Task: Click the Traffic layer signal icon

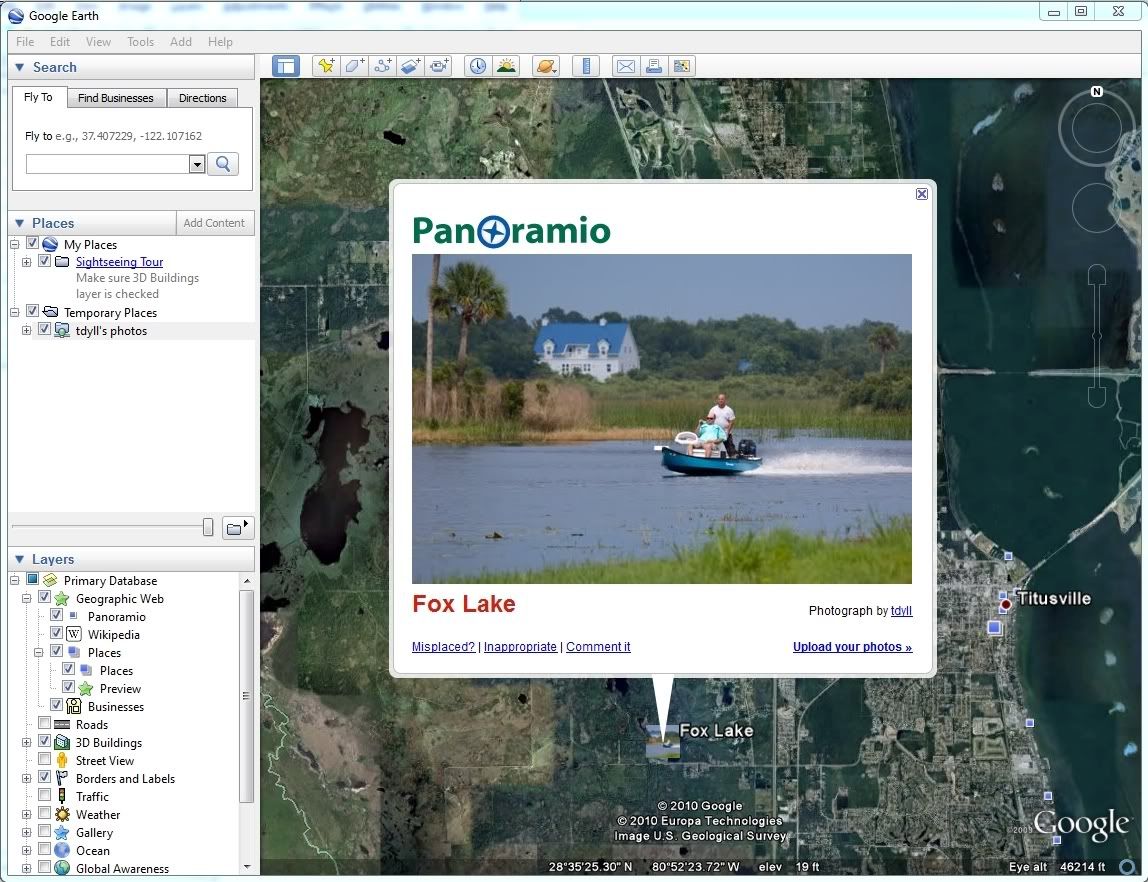Action: click(62, 796)
